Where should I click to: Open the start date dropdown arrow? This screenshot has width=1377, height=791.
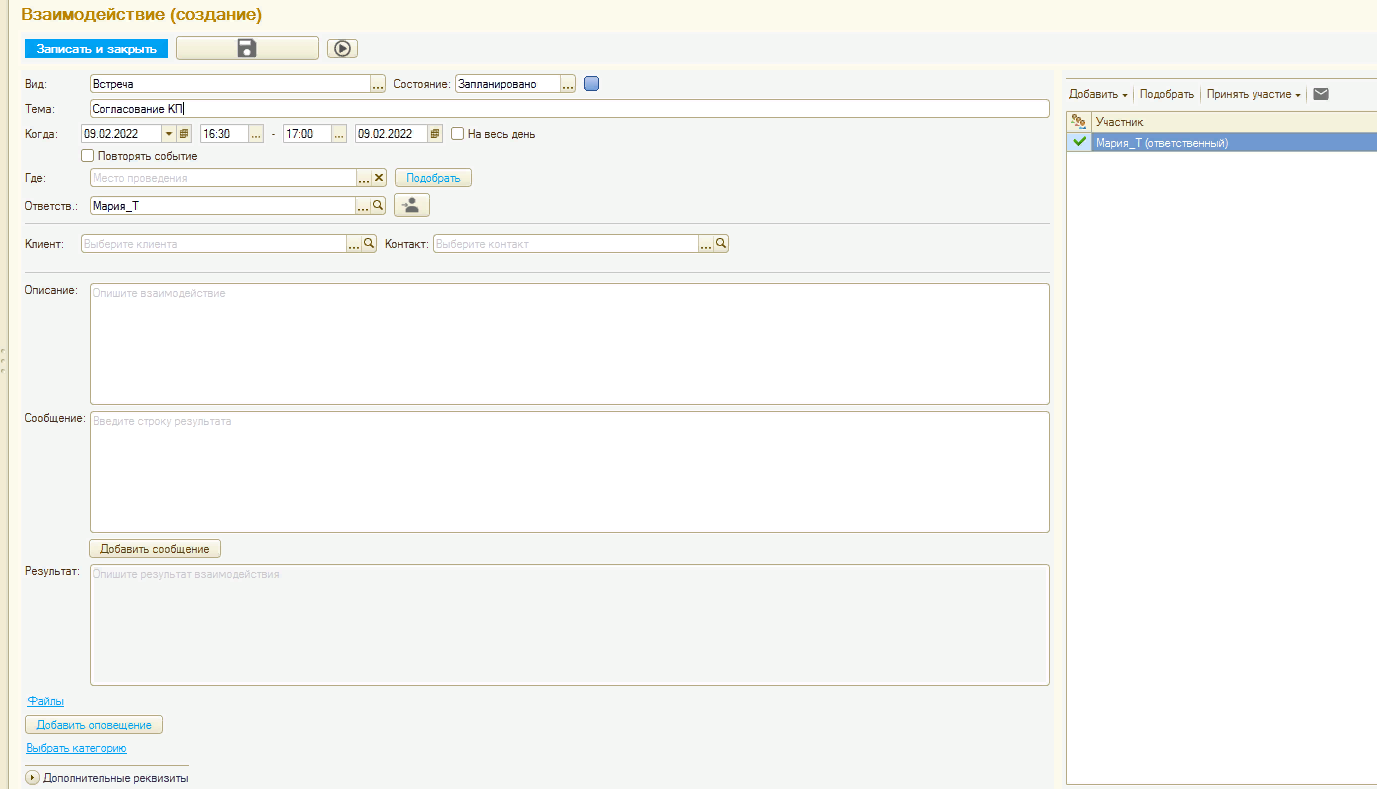point(168,134)
